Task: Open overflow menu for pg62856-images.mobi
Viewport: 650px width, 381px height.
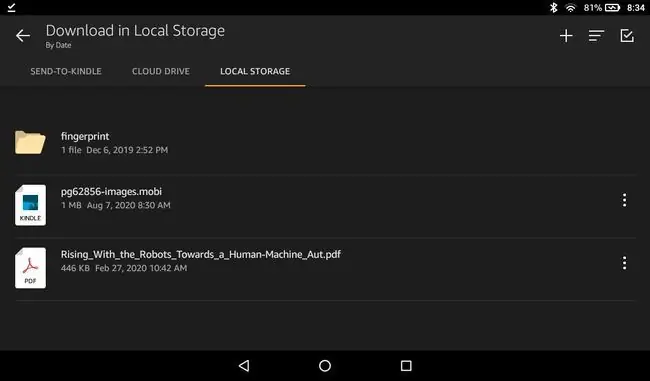Action: [x=624, y=200]
